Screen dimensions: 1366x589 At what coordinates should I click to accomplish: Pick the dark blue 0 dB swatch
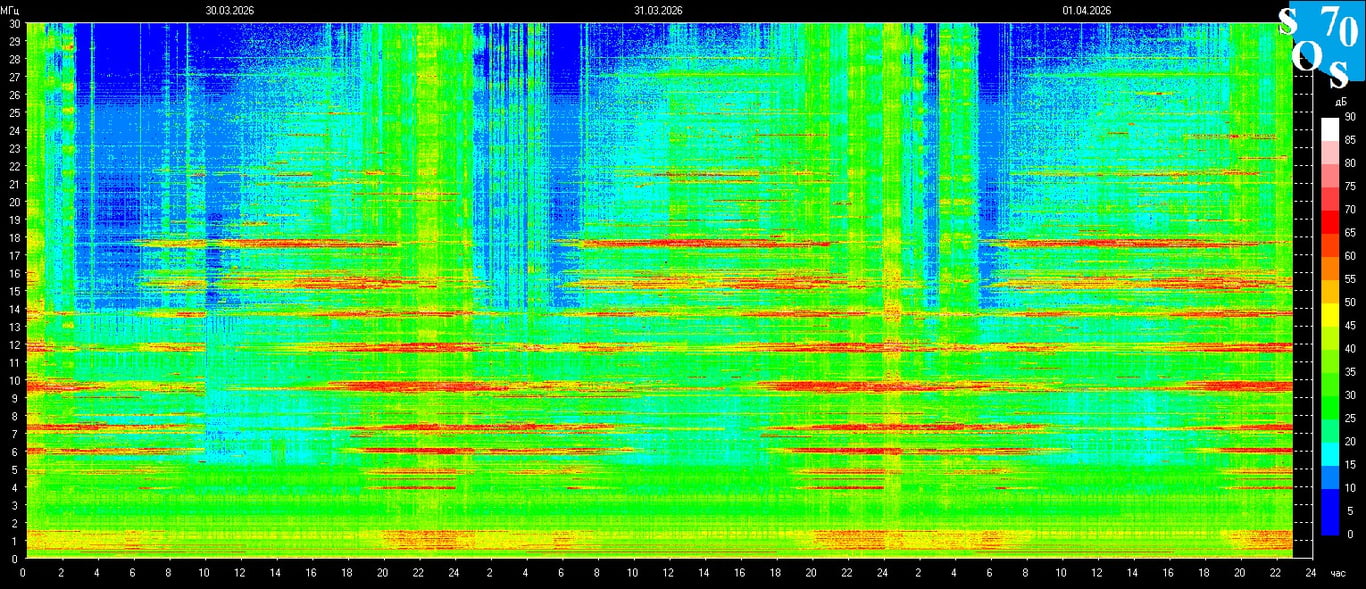pyautogui.click(x=1329, y=523)
